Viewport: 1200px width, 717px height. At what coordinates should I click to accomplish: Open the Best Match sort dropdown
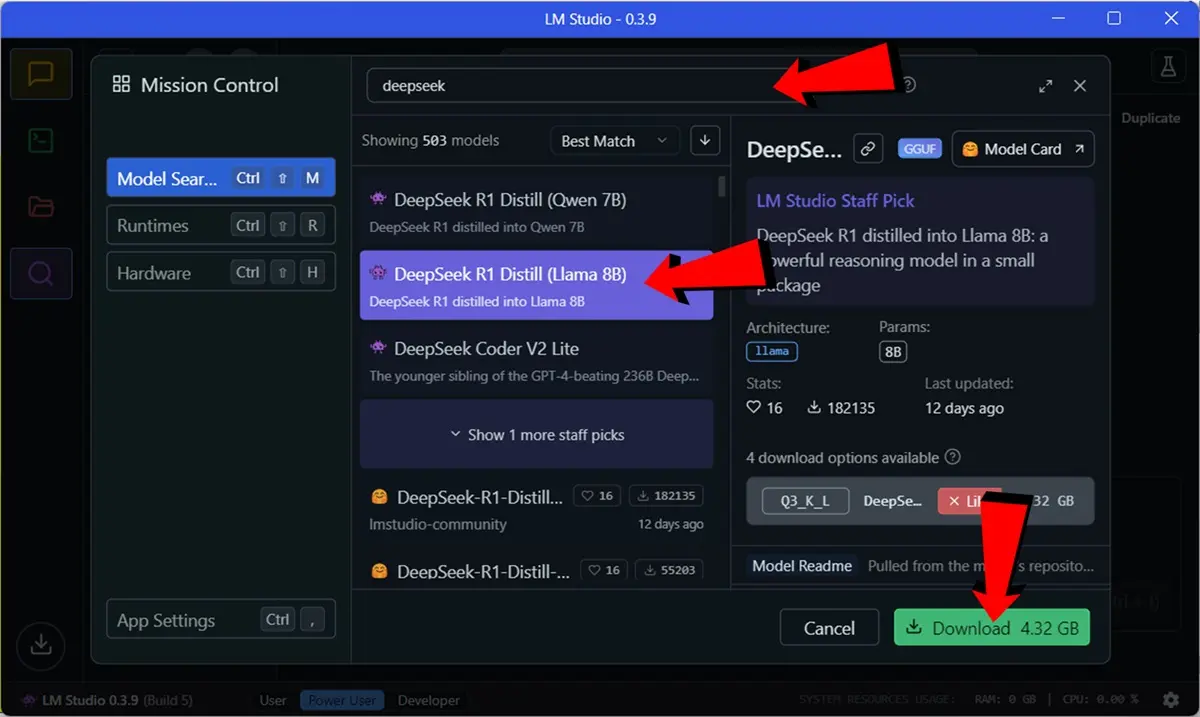pyautogui.click(x=613, y=141)
